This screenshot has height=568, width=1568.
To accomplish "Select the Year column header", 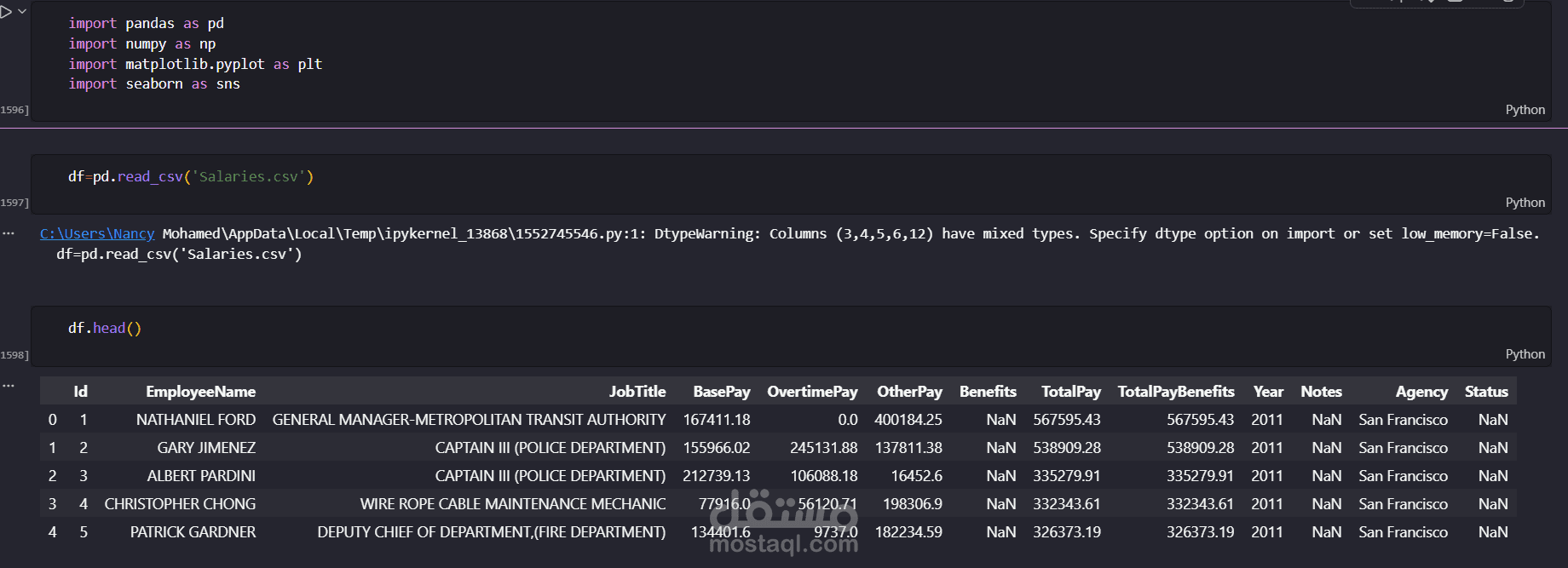I will (x=1268, y=392).
